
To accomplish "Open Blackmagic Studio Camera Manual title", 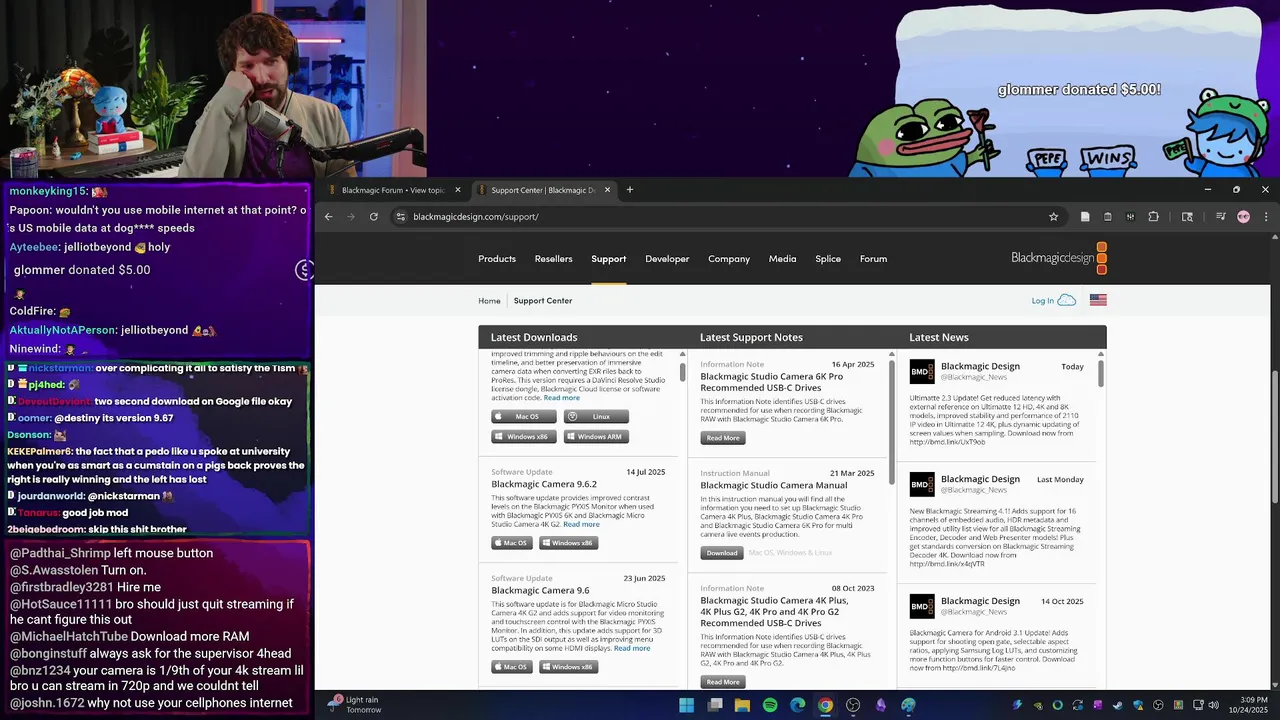I will point(774,486).
